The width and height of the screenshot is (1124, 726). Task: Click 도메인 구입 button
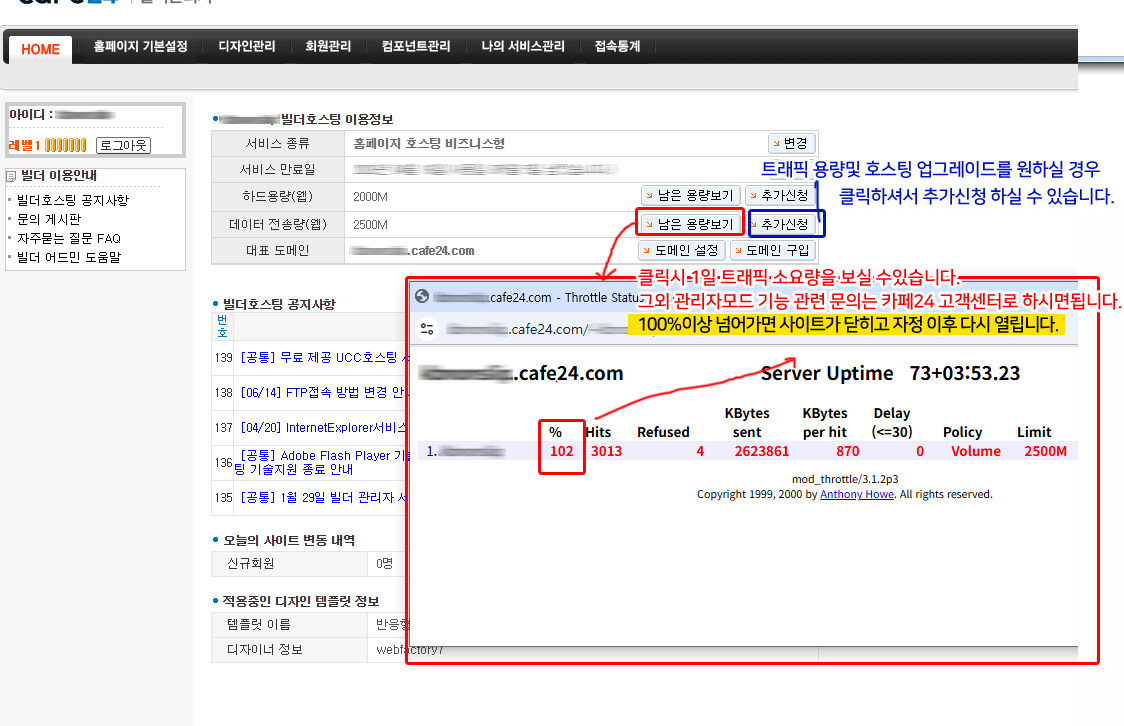point(773,251)
